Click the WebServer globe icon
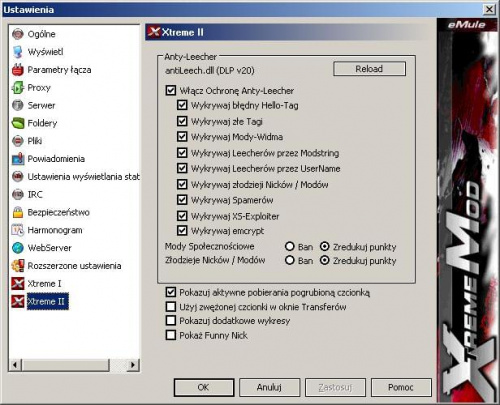500x405 pixels. pos(18,248)
